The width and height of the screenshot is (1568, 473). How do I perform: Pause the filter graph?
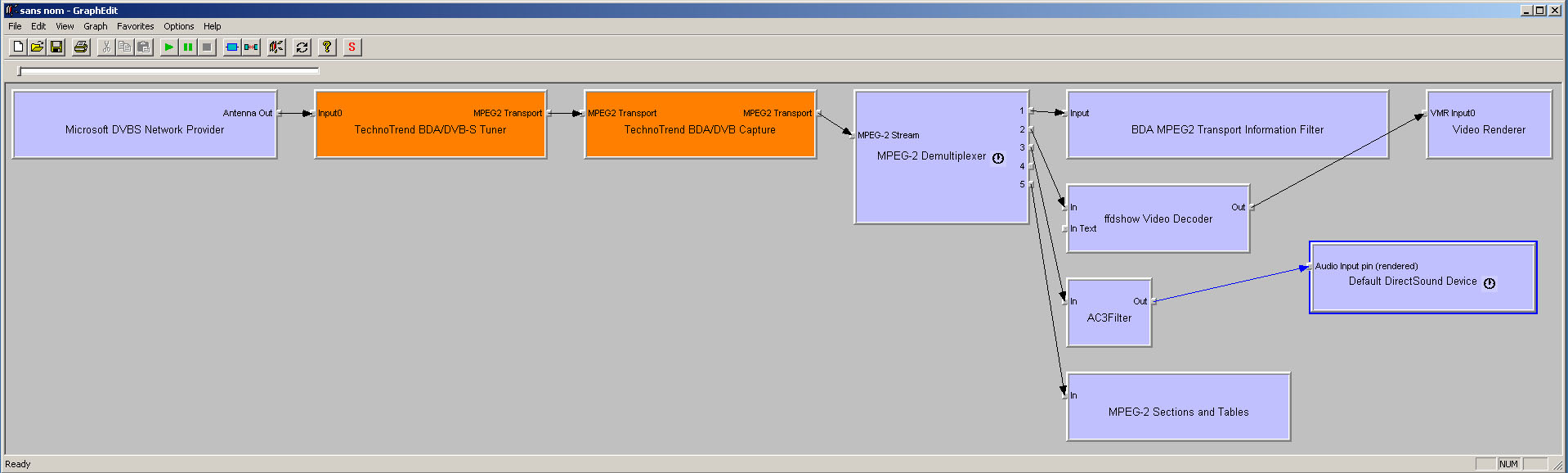coord(188,47)
